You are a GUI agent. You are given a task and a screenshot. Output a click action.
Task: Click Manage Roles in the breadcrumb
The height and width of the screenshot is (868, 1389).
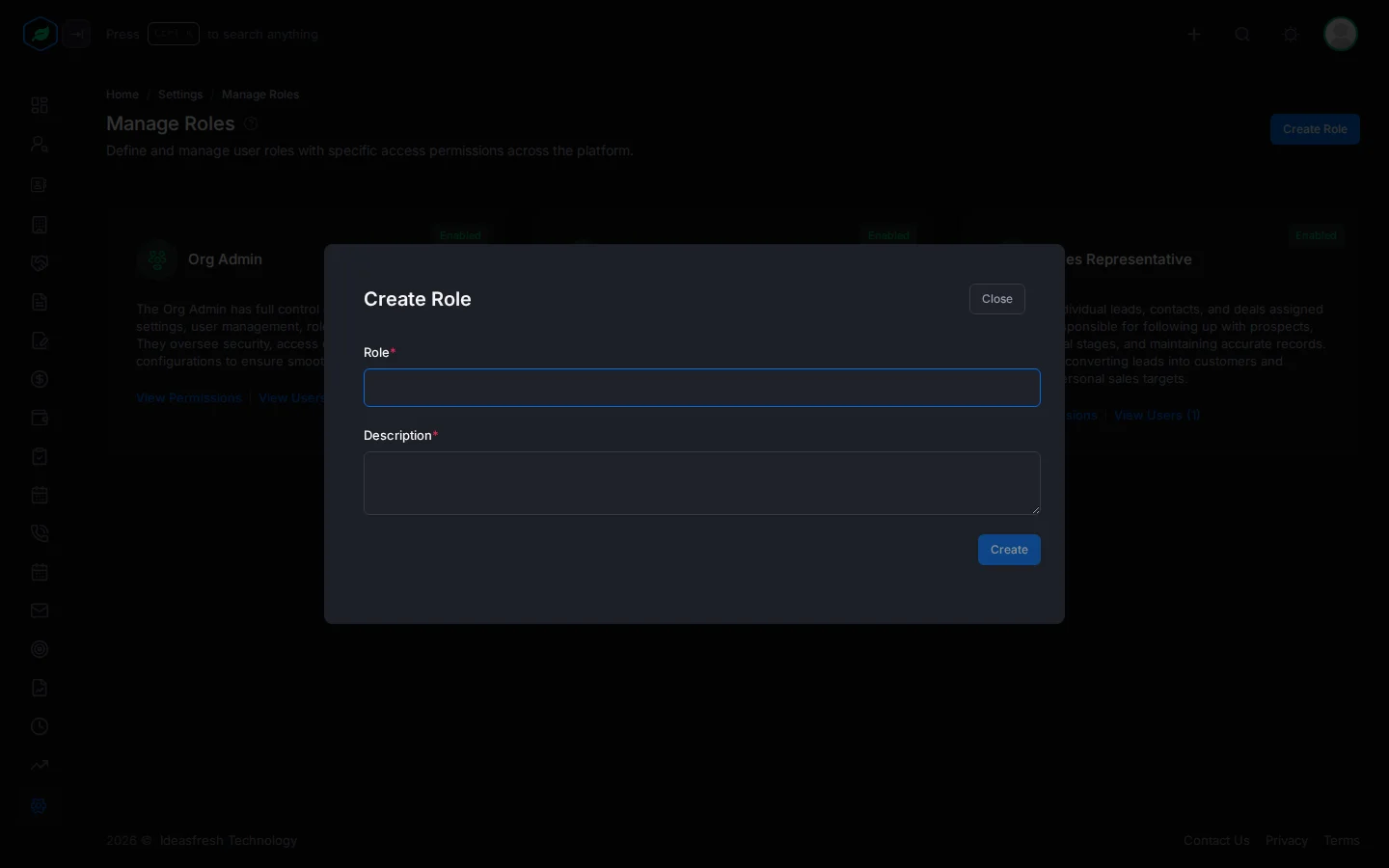coord(260,95)
